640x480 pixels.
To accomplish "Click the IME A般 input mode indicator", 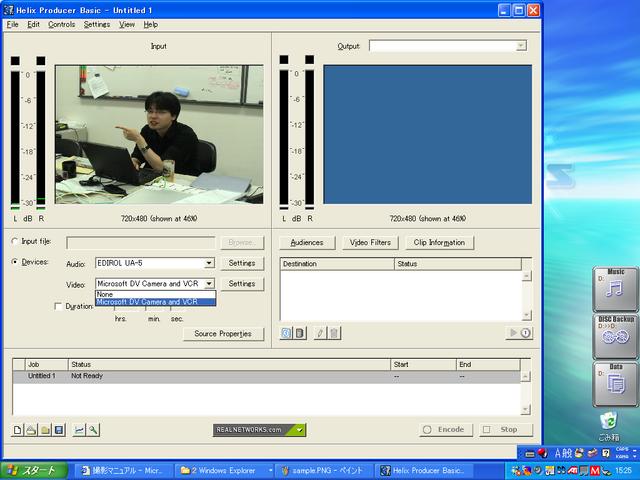I will tap(563, 453).
